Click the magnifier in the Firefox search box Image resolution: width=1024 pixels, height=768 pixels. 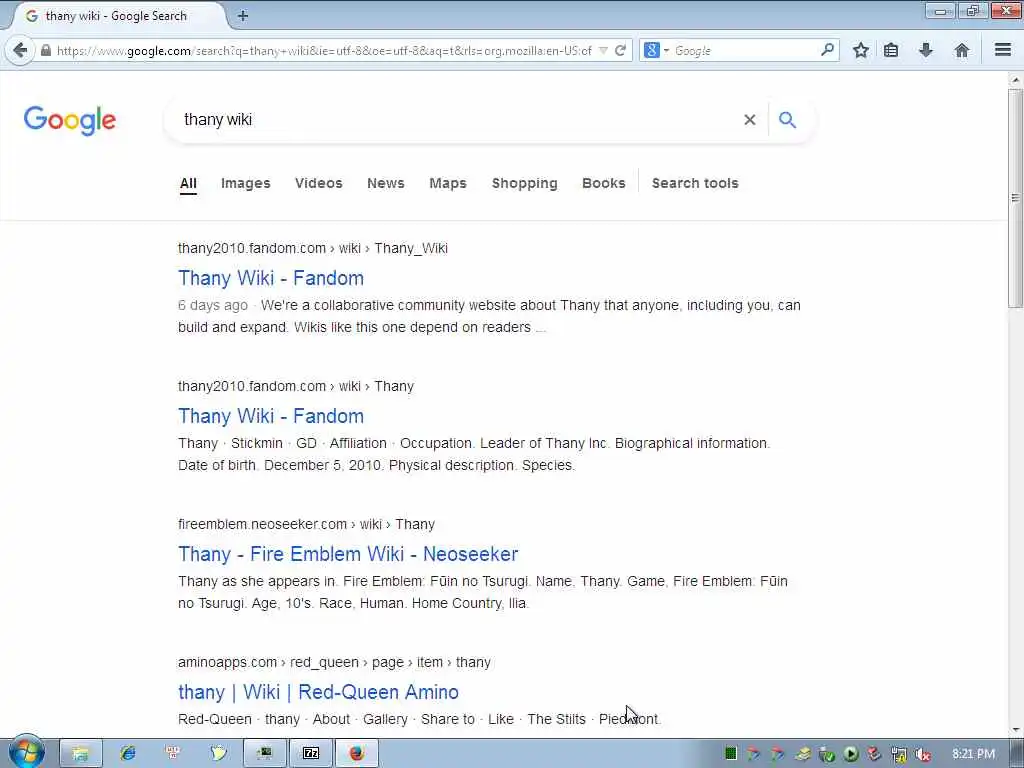827,50
